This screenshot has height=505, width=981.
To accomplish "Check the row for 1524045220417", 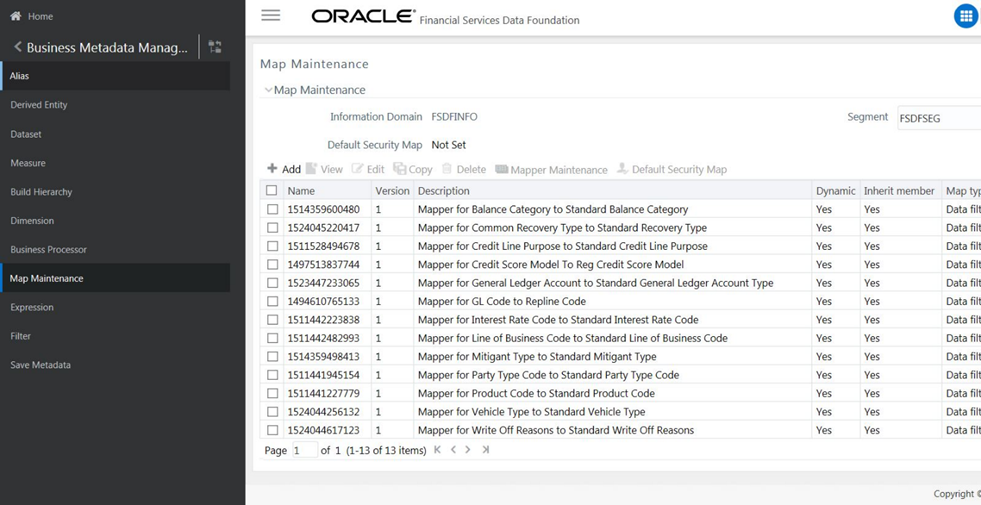I will coord(272,228).
